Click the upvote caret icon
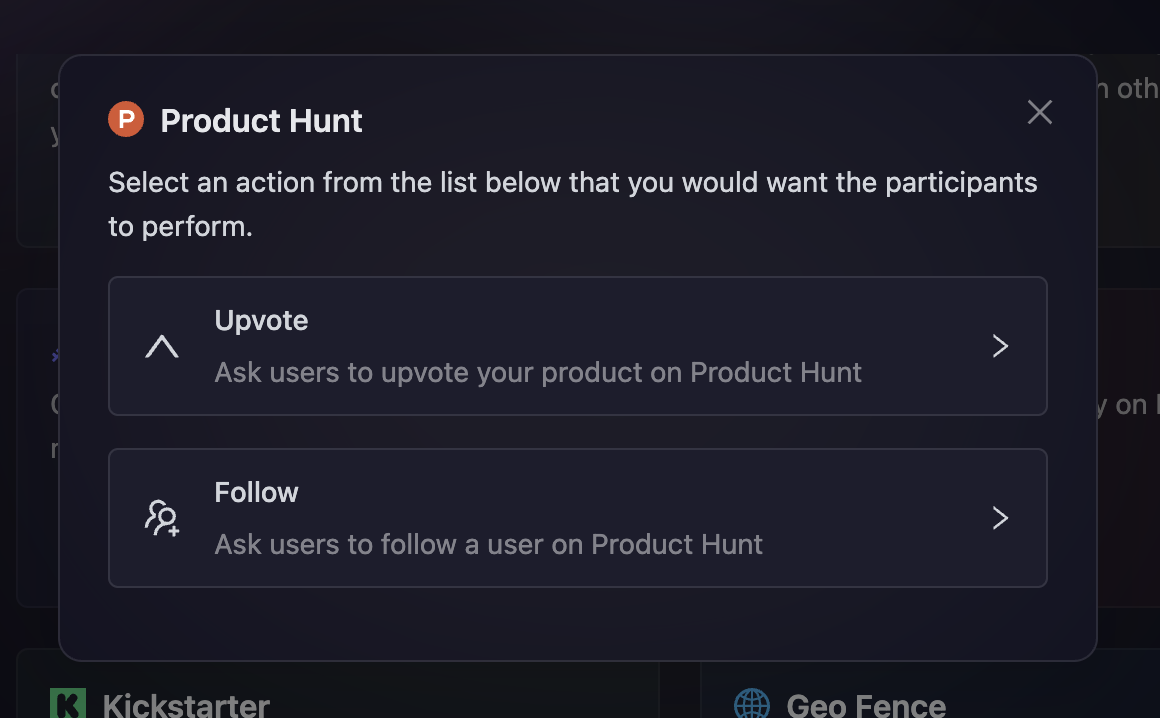The image size is (1160, 718). pos(162,346)
